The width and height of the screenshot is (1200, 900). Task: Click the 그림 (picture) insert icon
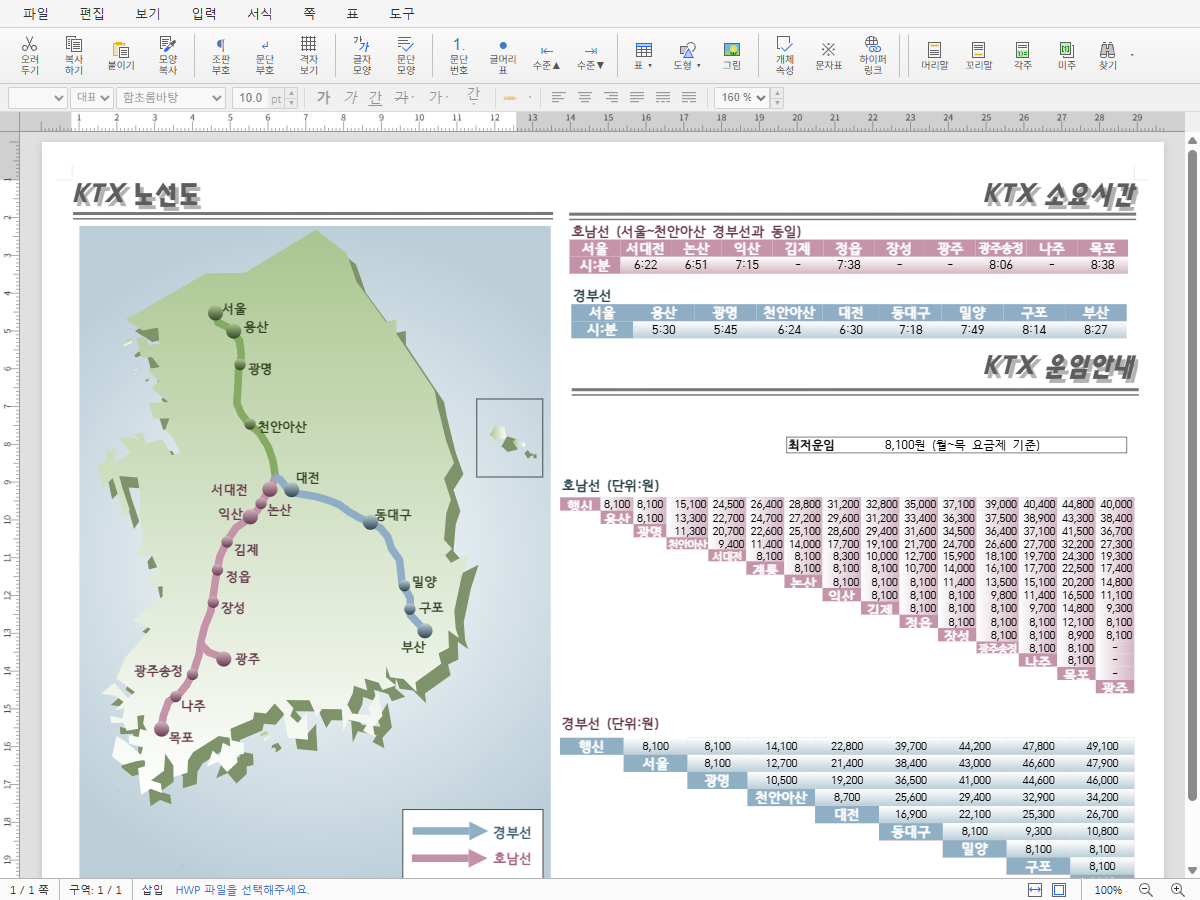coord(732,56)
